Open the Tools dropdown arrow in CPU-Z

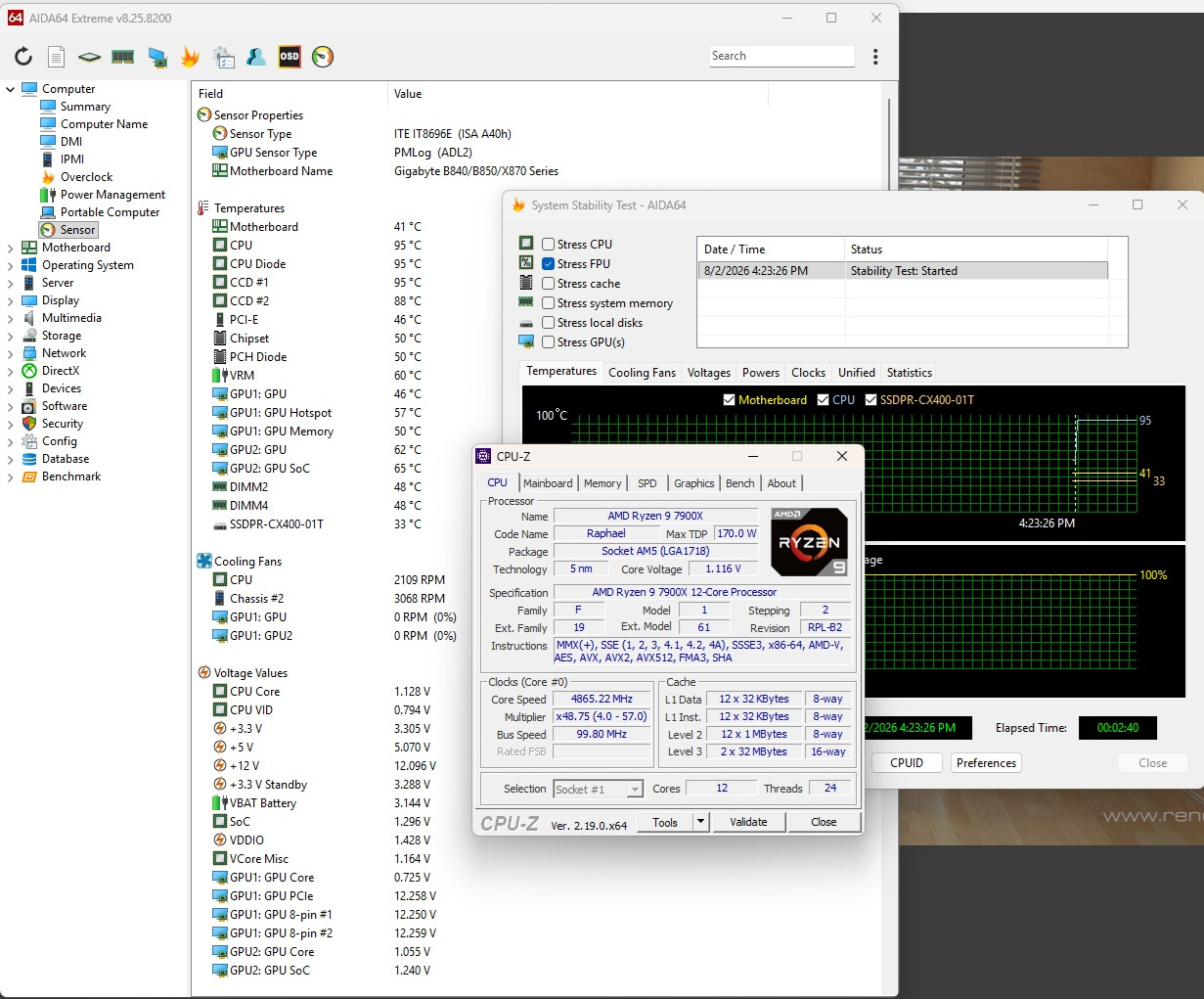(x=700, y=822)
